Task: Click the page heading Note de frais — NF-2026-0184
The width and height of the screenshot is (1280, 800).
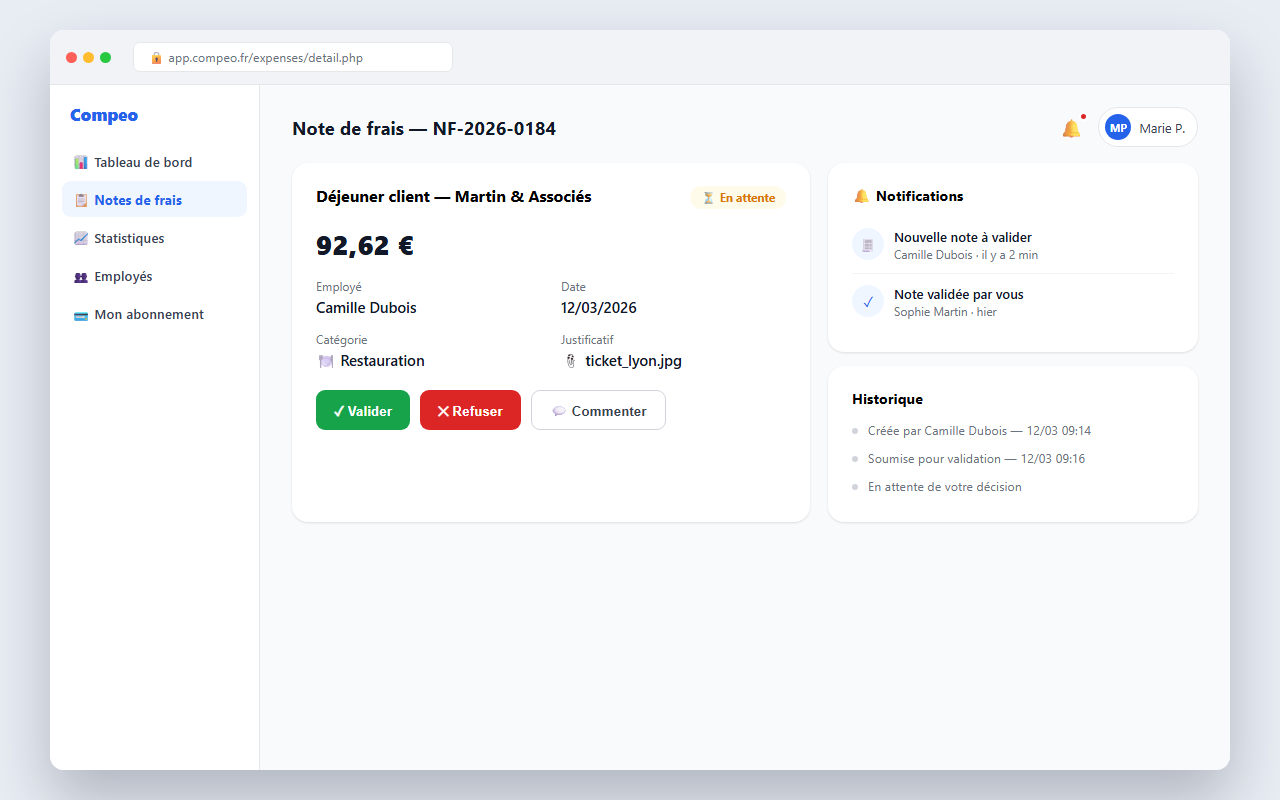Action: coord(424,129)
